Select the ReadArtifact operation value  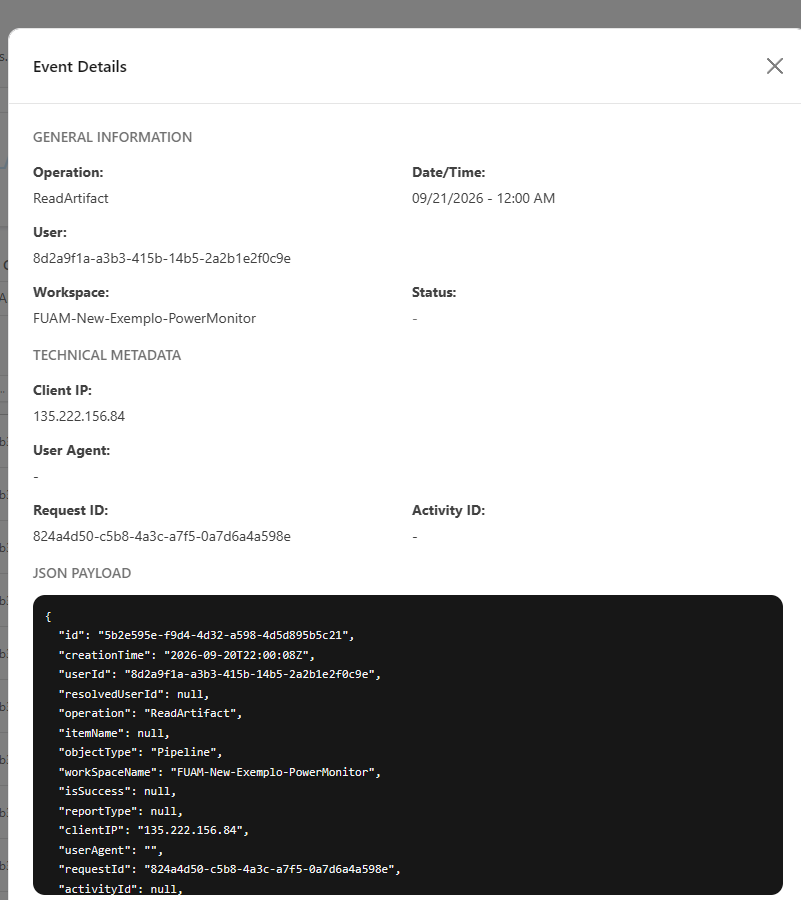tap(71, 198)
